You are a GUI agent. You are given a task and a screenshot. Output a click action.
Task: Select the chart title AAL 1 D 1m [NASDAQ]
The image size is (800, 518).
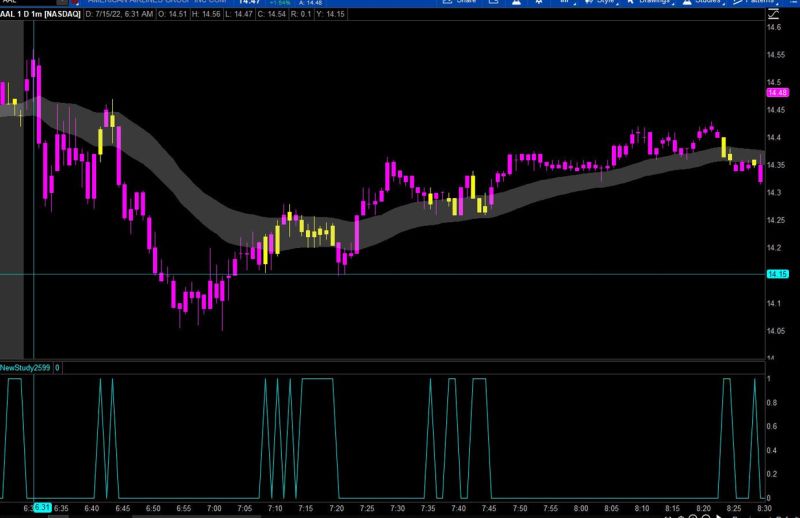(x=41, y=14)
